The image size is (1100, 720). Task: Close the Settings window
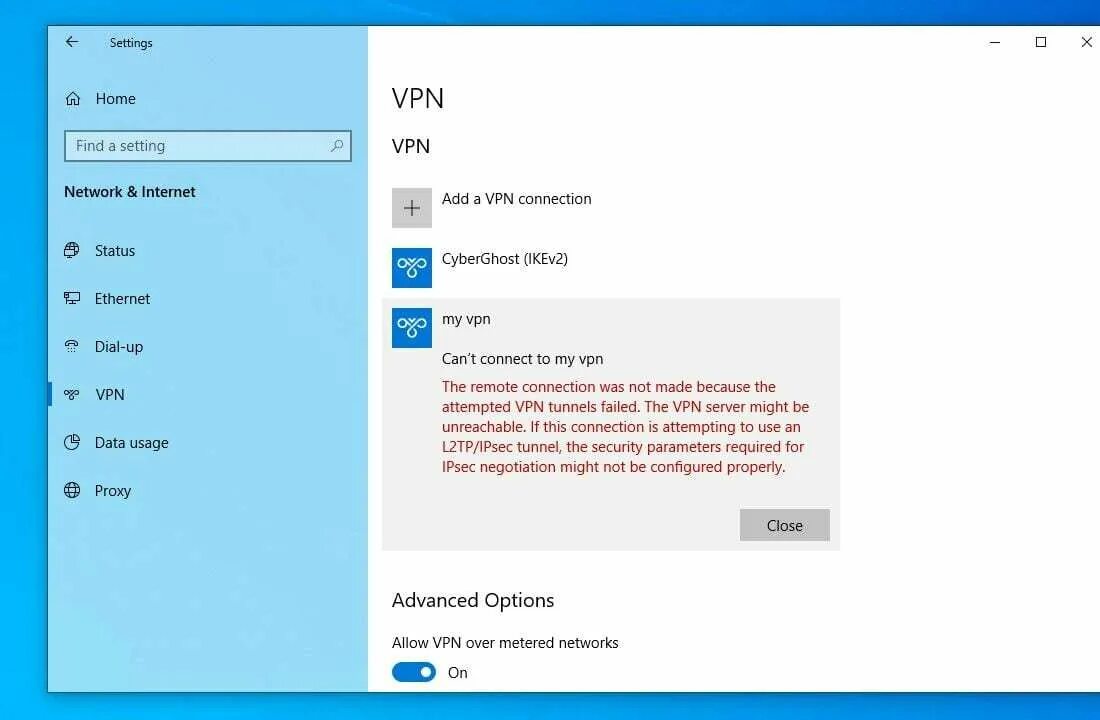[x=1087, y=42]
